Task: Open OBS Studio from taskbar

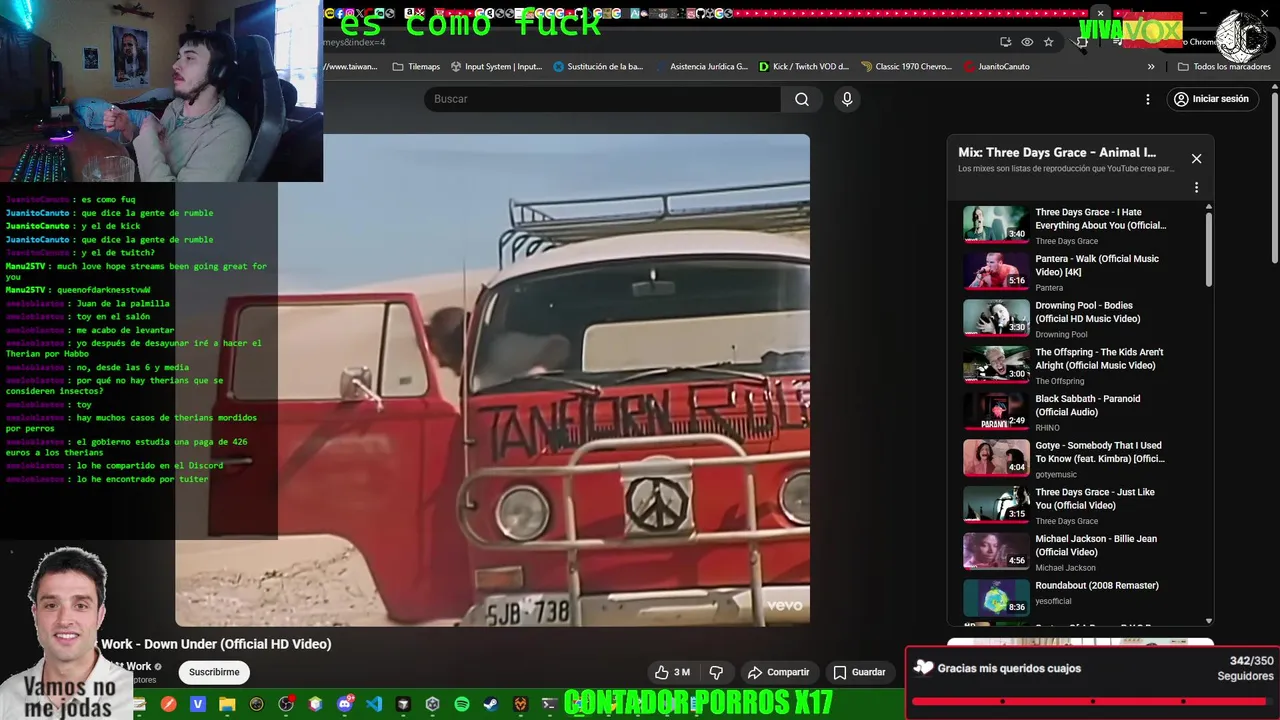Action: click(x=286, y=705)
